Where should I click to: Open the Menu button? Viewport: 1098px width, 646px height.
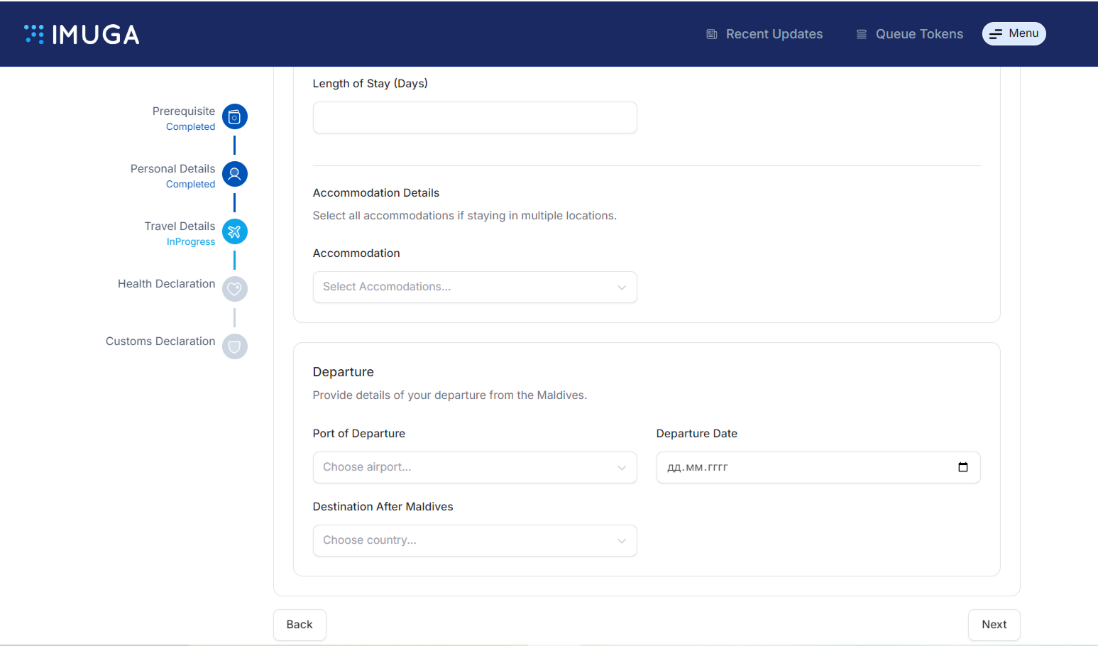click(x=1013, y=34)
